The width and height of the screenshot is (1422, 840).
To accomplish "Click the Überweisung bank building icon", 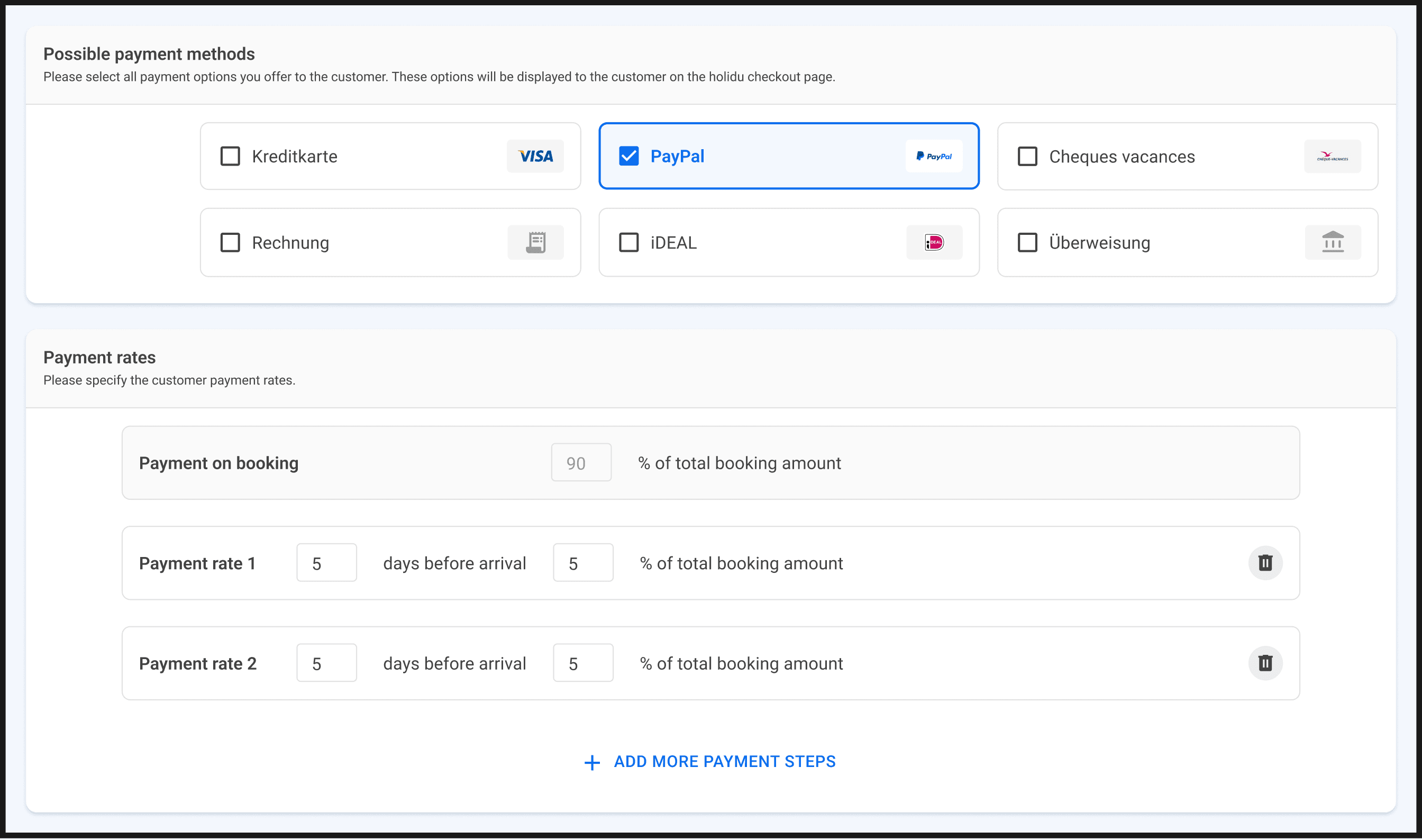I will tap(1332, 242).
